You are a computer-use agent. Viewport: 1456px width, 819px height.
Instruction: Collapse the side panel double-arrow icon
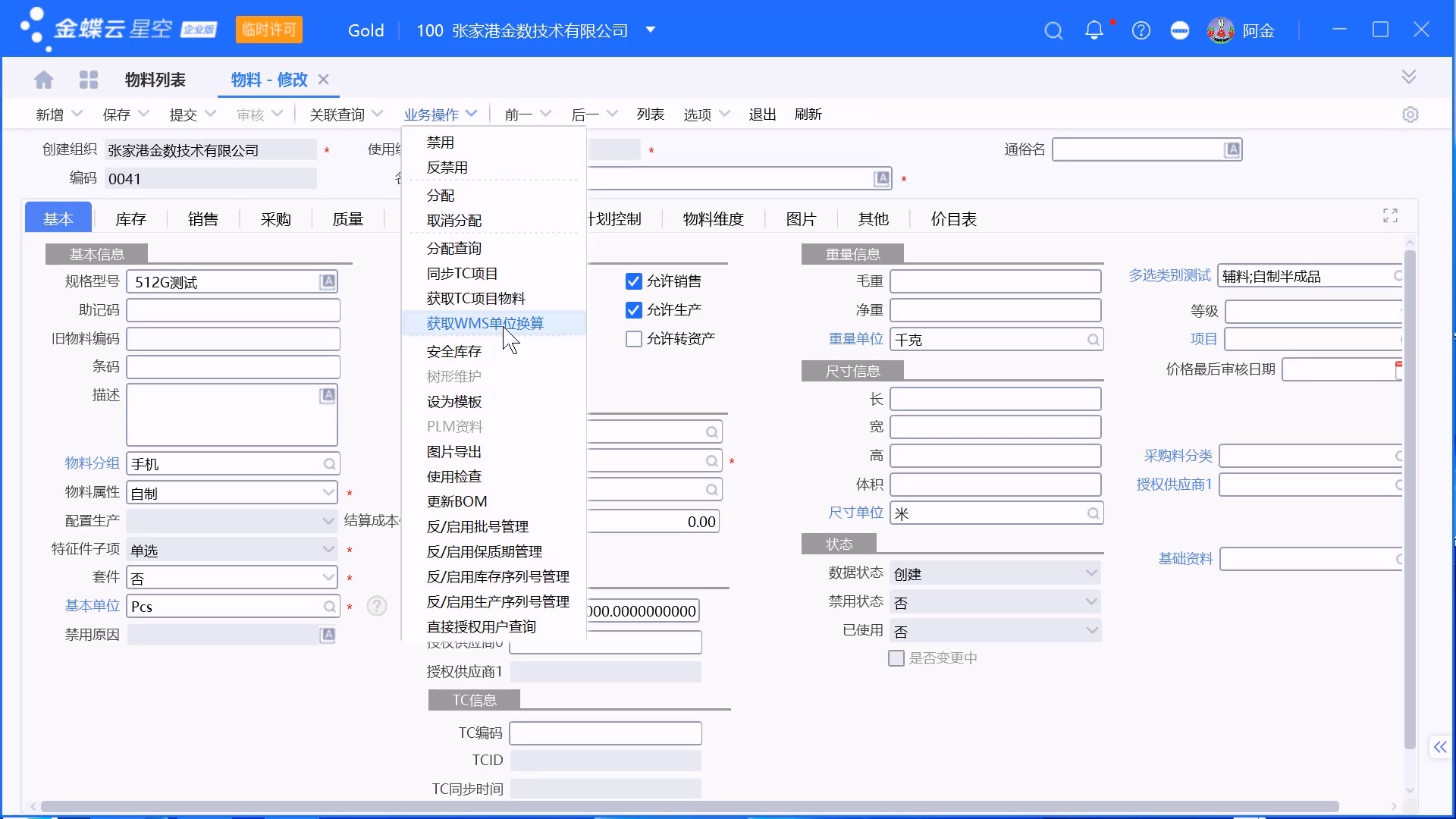click(1440, 748)
